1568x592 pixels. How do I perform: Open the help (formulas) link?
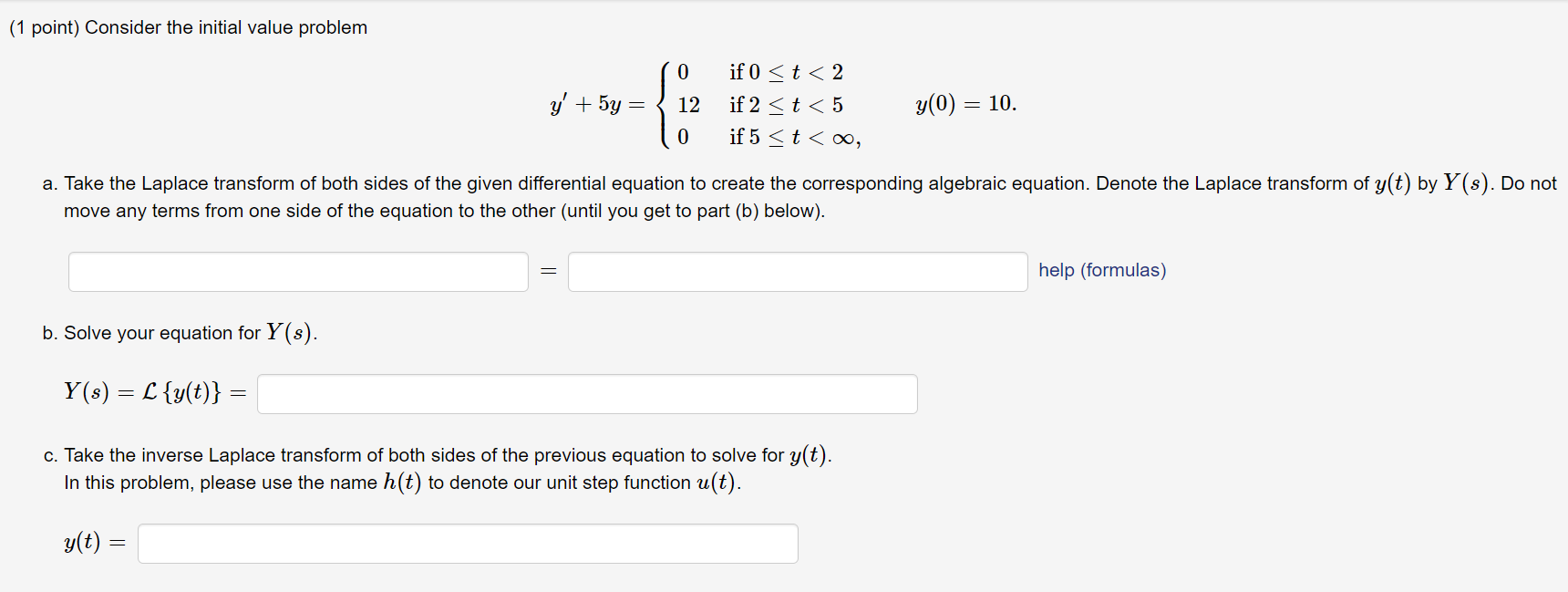point(1102,270)
